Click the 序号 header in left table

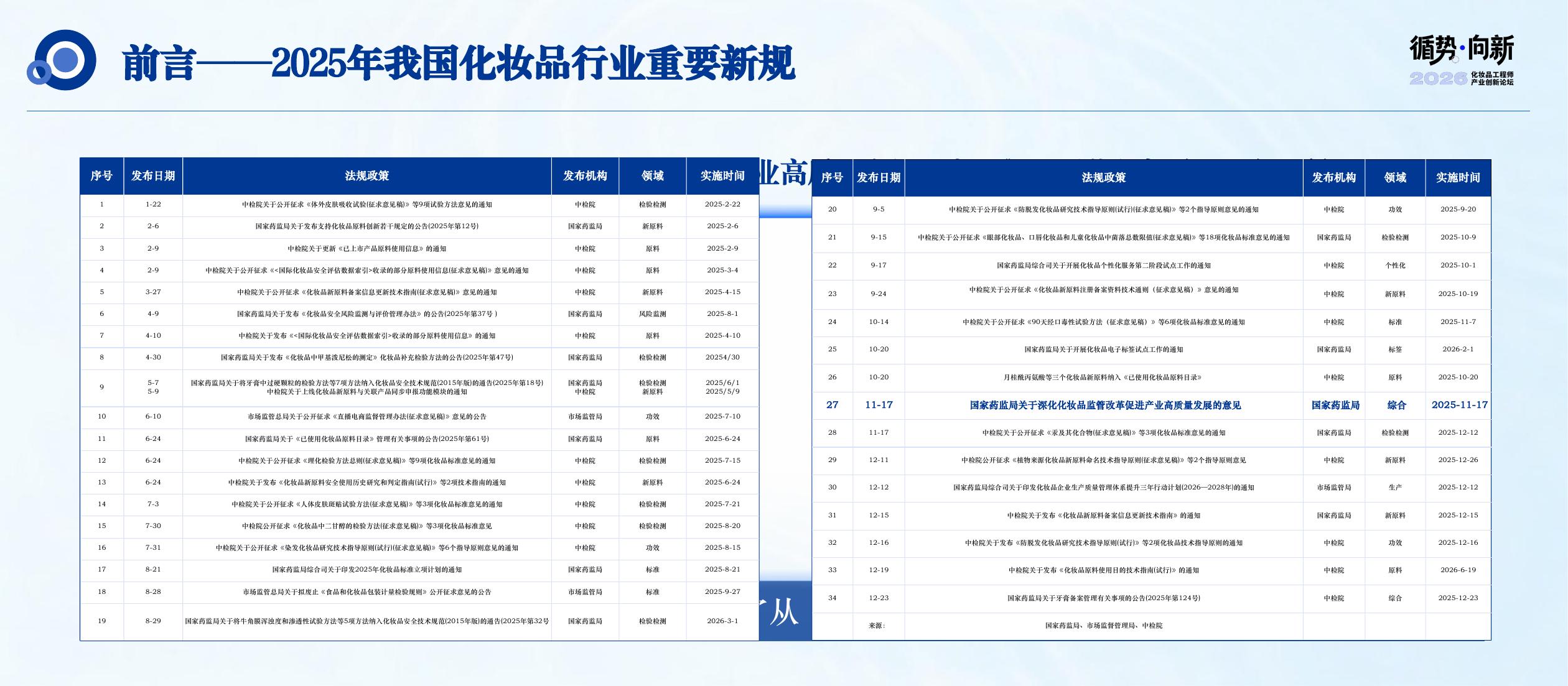(101, 176)
